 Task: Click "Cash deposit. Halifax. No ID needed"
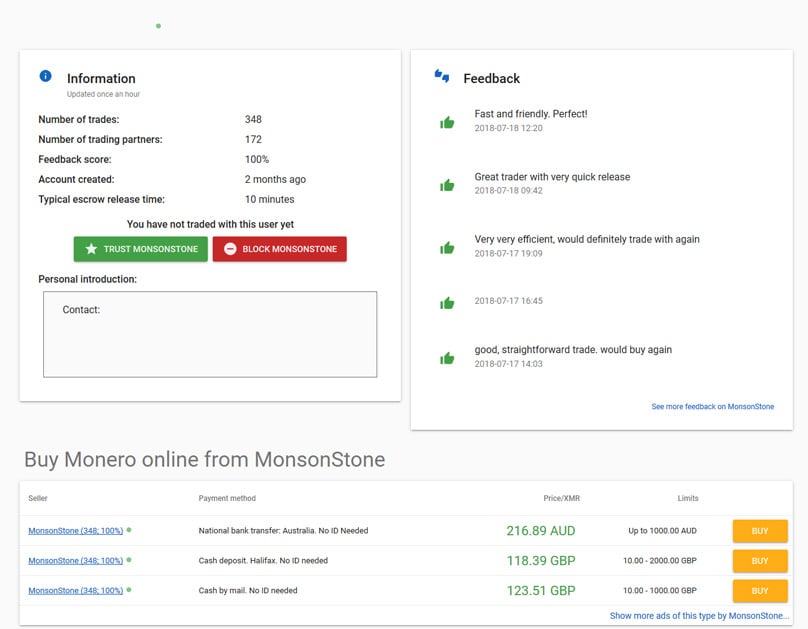pyautogui.click(x=263, y=560)
